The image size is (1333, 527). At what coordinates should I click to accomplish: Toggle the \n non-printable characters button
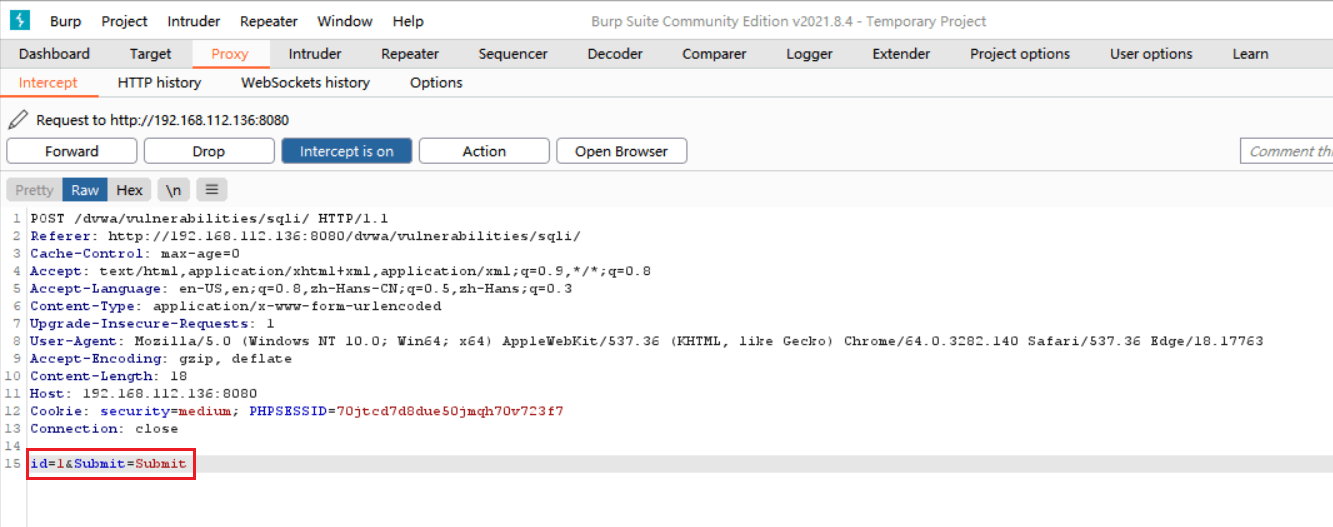click(x=173, y=189)
